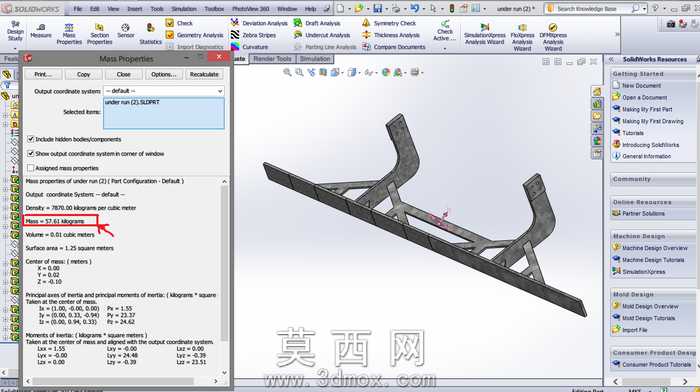
Task: Open Consumer Product Tutorials link
Action: click(x=656, y=365)
